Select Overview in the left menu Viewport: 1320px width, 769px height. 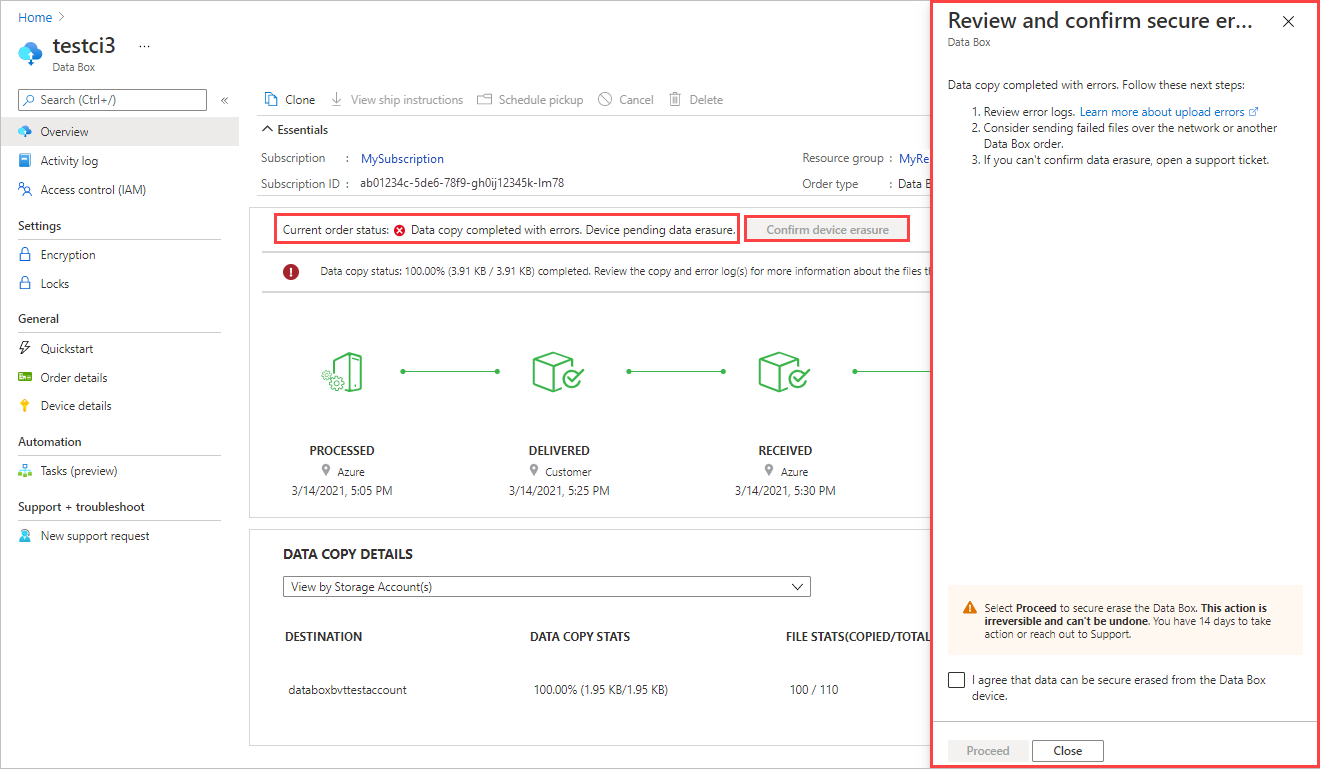[120, 132]
